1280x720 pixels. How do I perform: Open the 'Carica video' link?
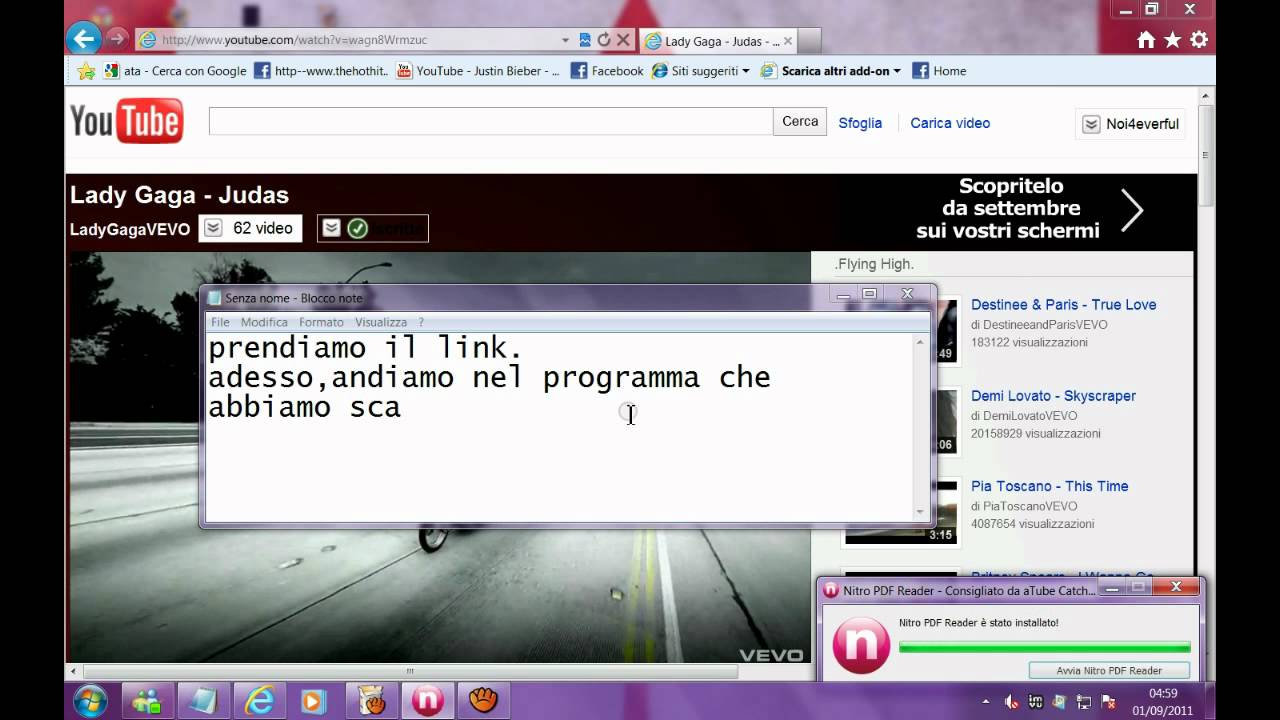[x=950, y=123]
